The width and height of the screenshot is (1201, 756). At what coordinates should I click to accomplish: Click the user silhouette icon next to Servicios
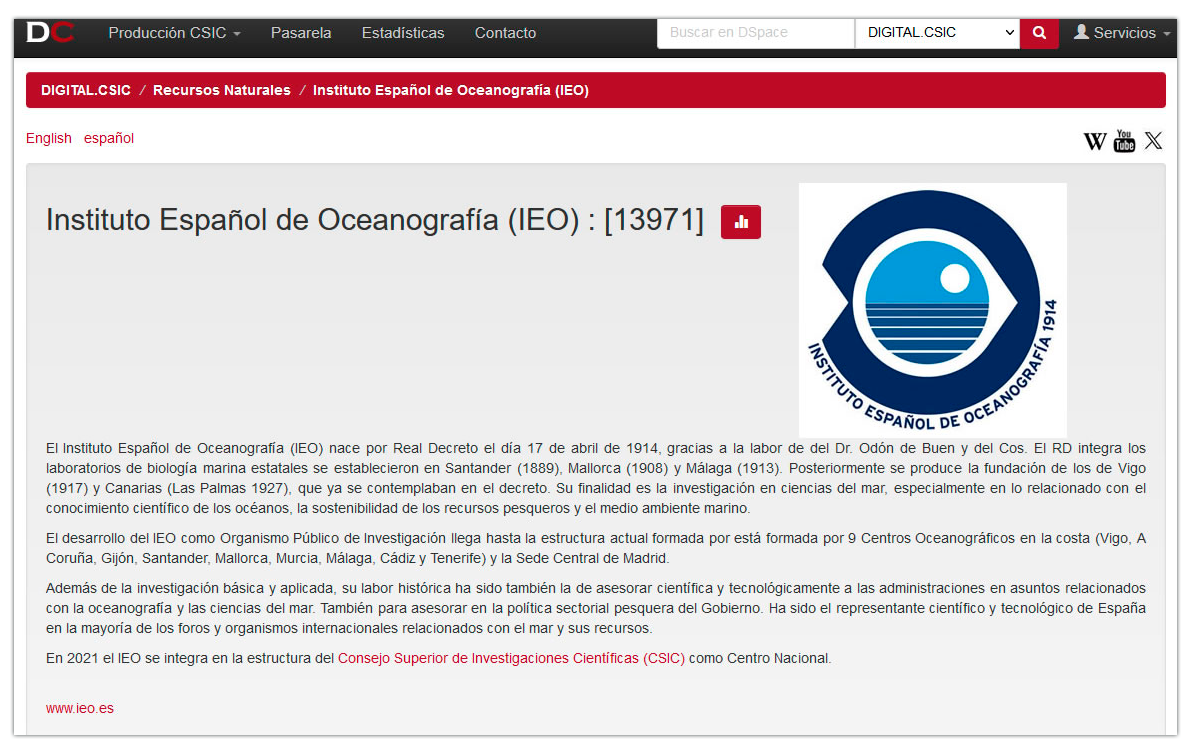pyautogui.click(x=1081, y=32)
